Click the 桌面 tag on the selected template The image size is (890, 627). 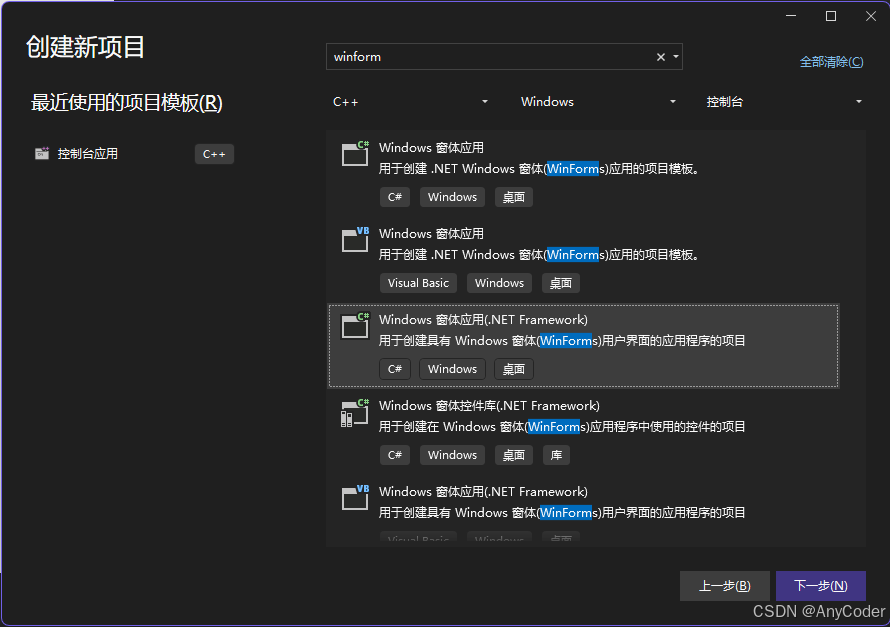[x=513, y=368]
